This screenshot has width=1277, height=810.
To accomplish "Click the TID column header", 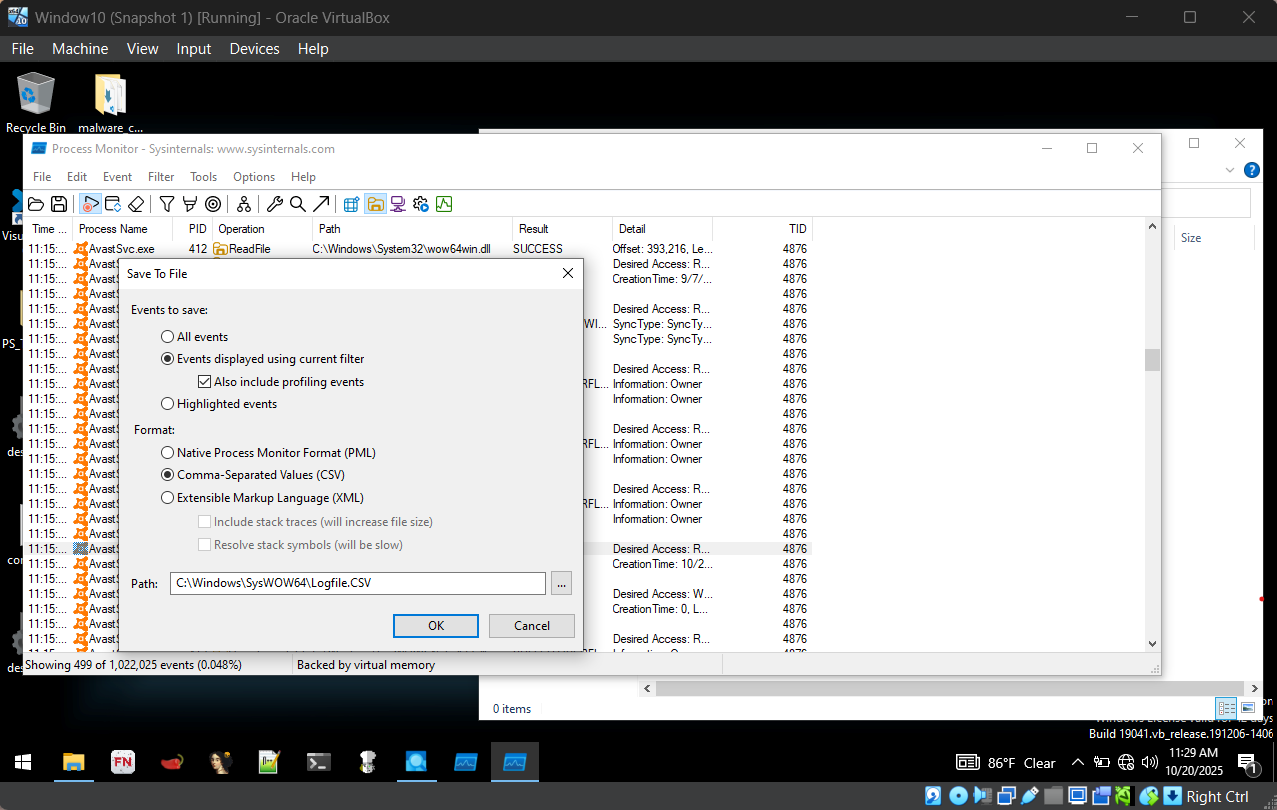I will click(760, 228).
